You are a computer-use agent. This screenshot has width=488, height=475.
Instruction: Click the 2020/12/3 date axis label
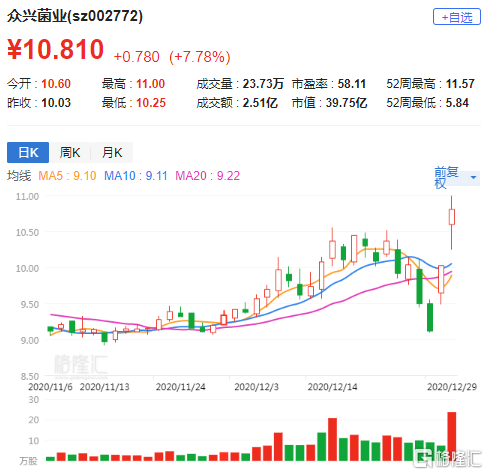coord(256,387)
